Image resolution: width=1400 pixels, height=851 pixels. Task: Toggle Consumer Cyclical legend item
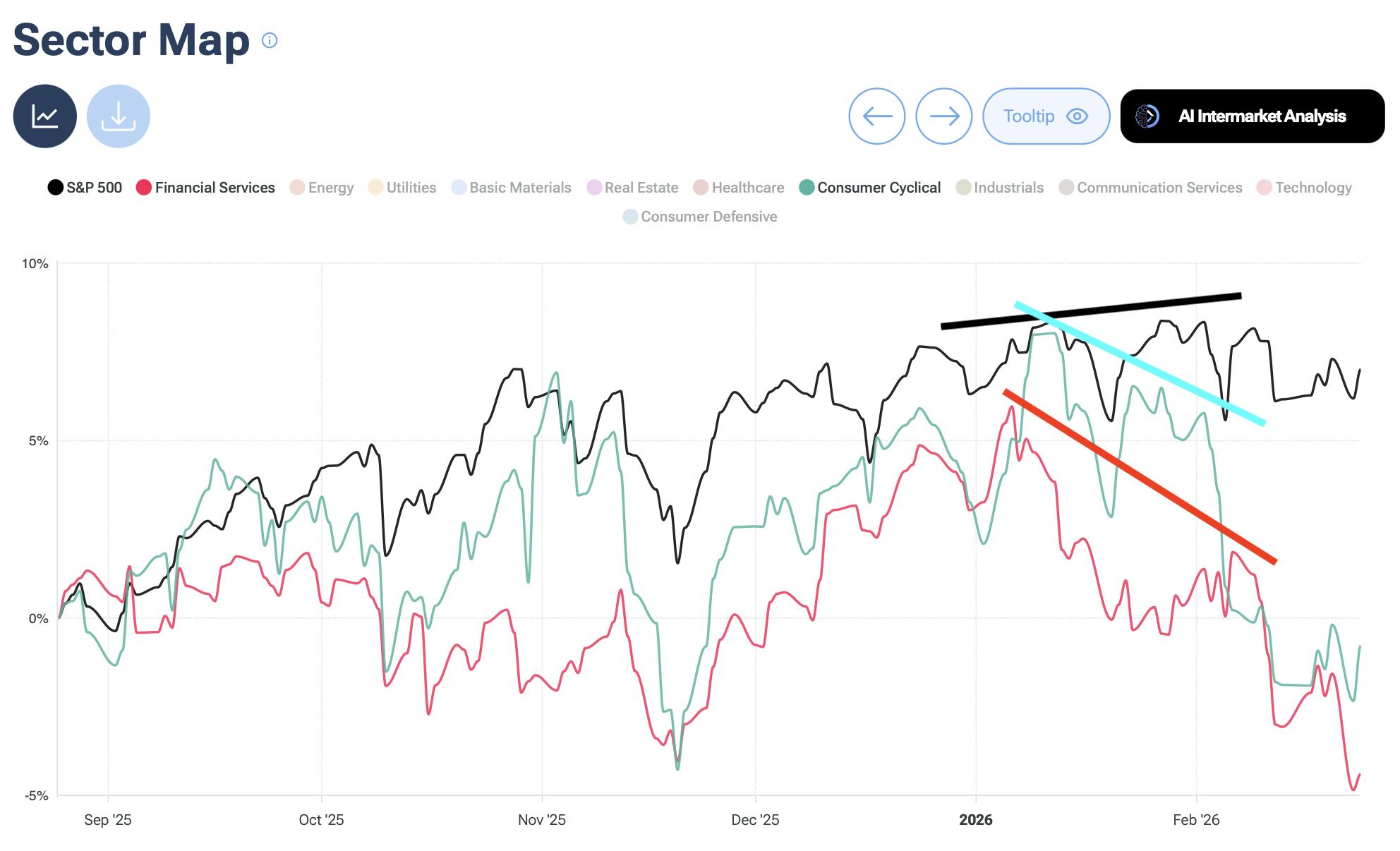tap(870, 188)
